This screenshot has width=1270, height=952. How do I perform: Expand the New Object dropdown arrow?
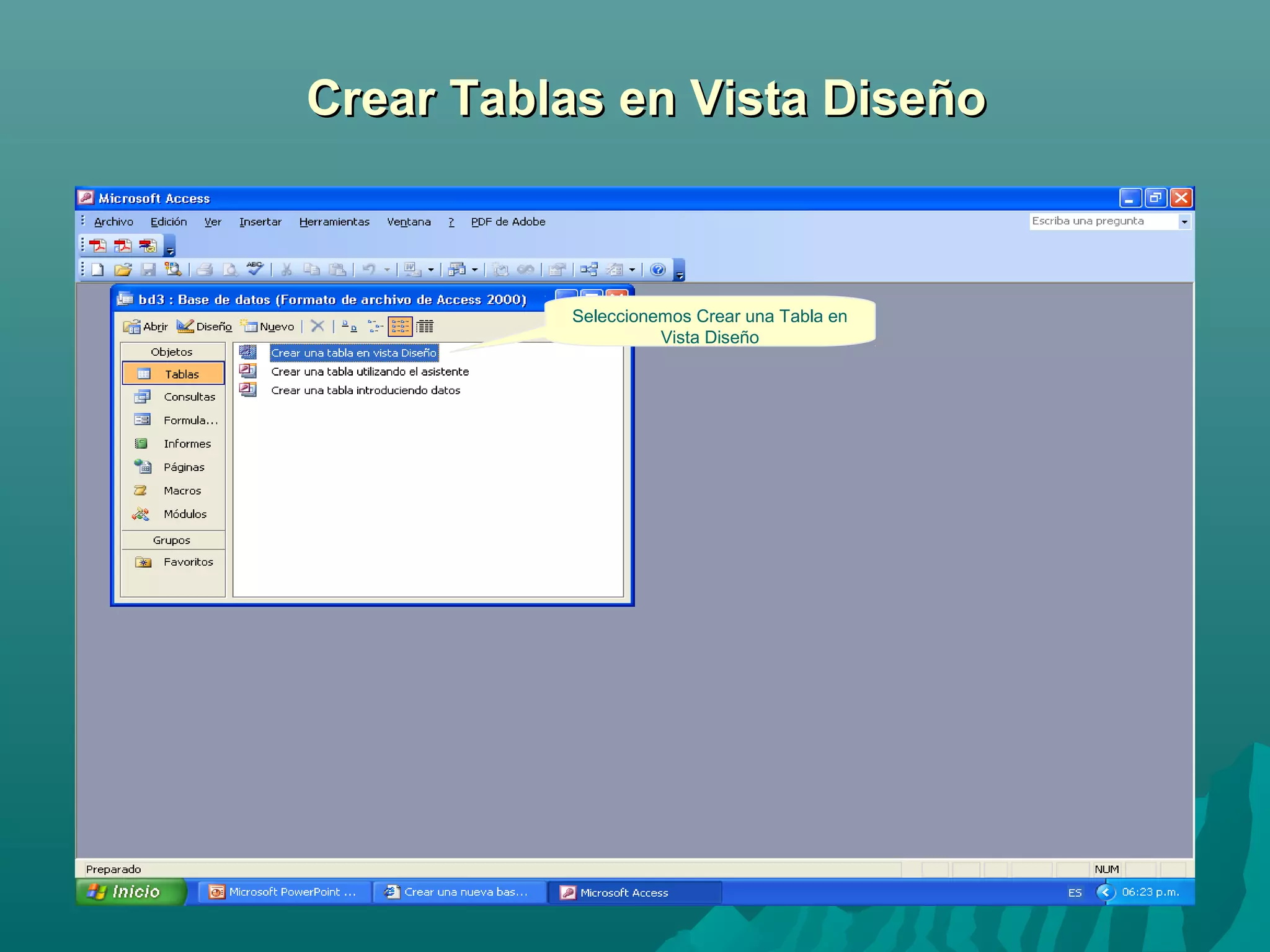(x=632, y=270)
